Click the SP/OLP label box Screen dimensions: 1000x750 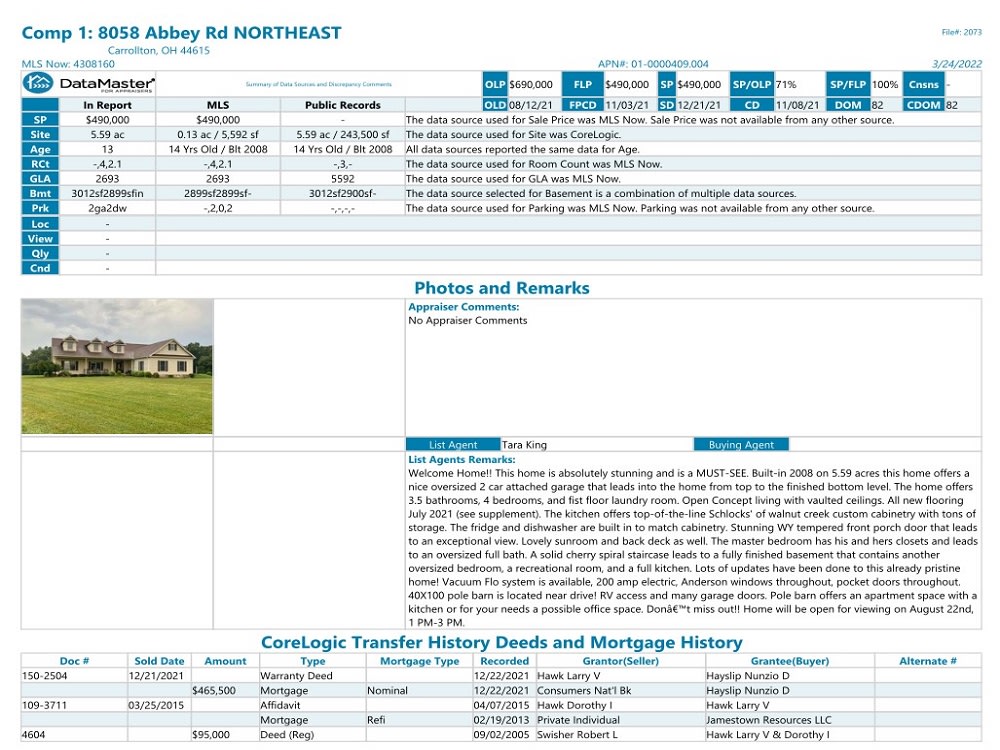point(752,84)
